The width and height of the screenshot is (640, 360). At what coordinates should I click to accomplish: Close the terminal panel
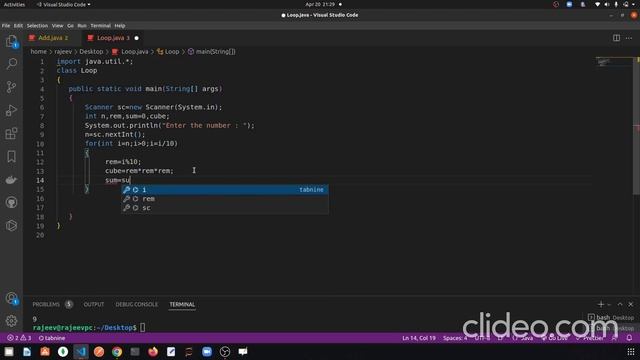[x=631, y=304]
